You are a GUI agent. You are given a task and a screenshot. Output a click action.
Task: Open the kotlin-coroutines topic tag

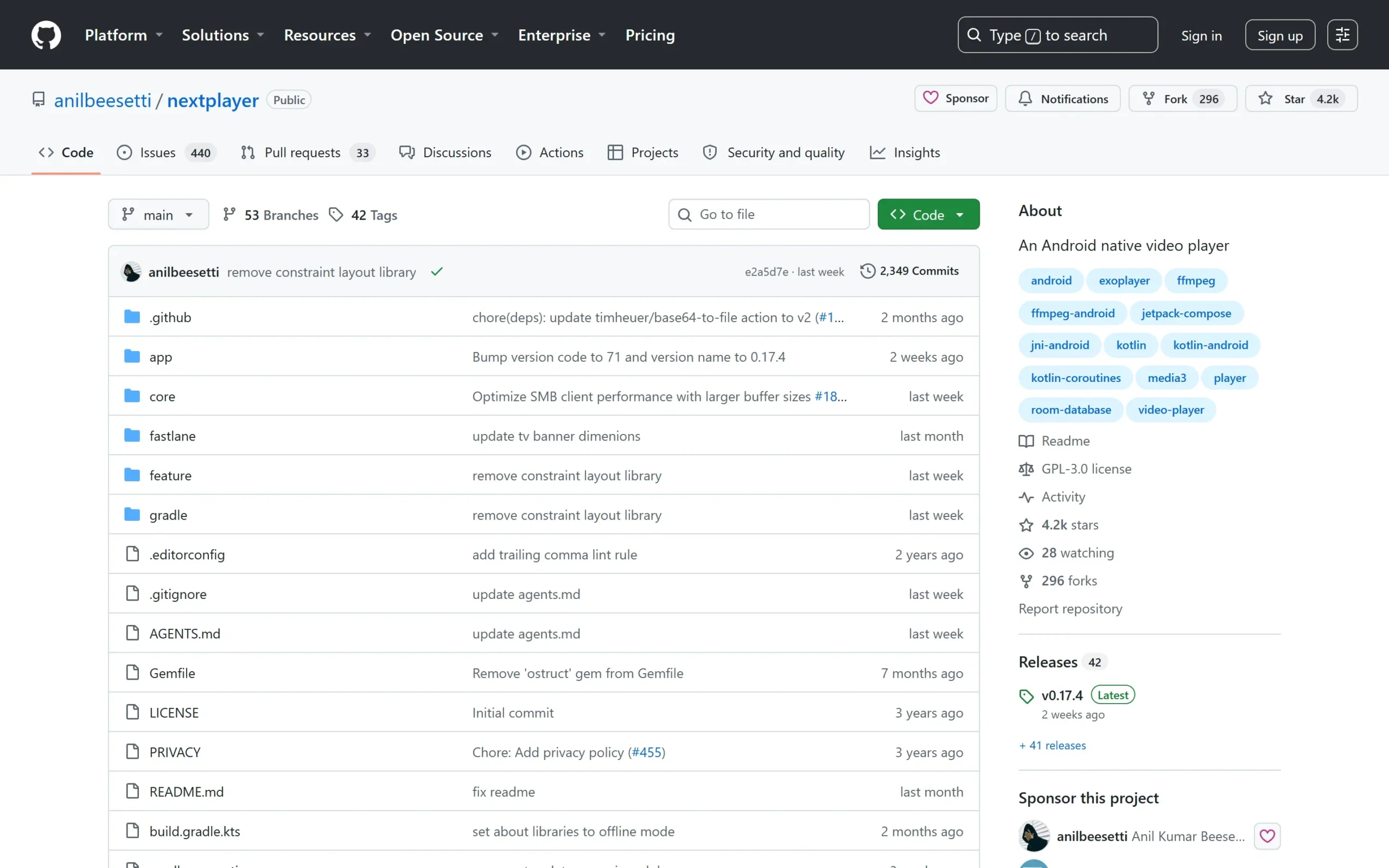coord(1075,378)
